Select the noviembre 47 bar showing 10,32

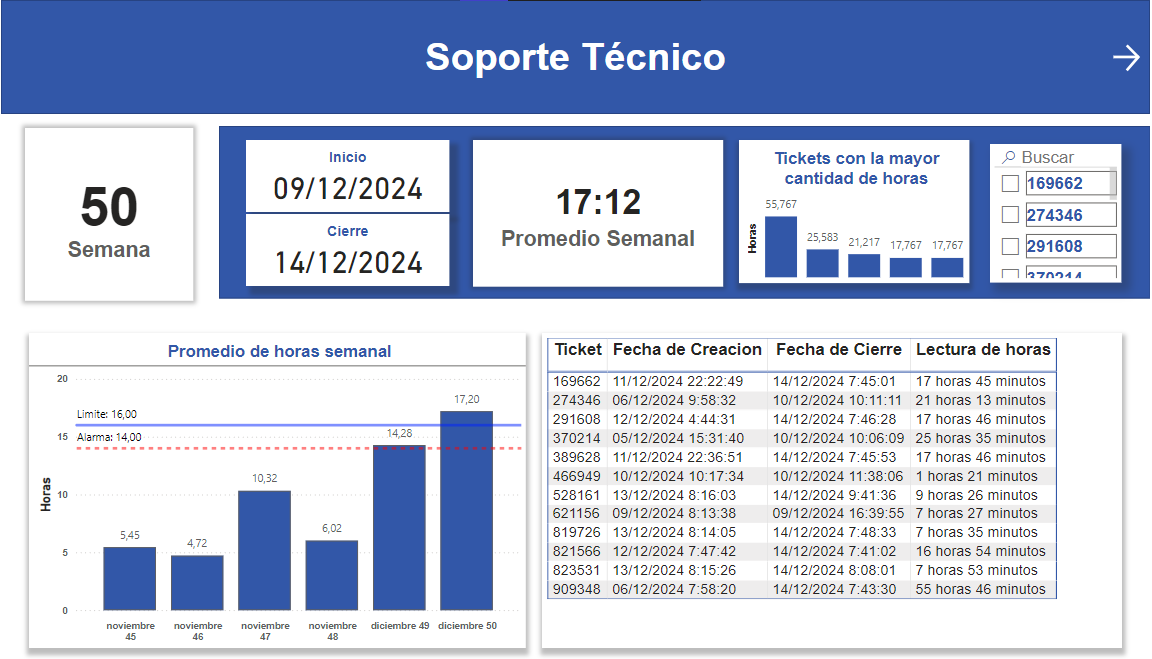(x=264, y=550)
